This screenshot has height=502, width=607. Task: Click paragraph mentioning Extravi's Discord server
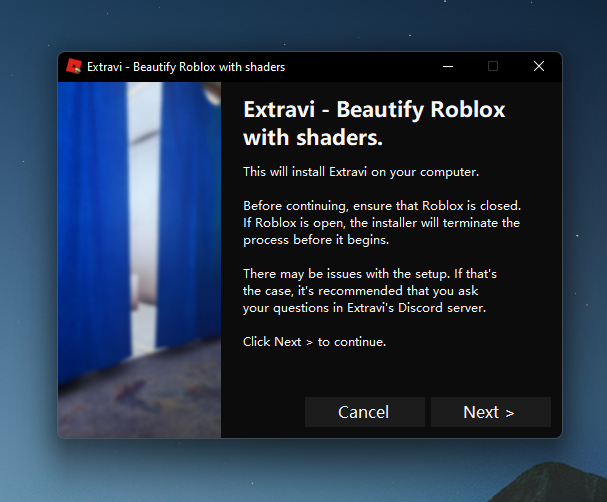(x=370, y=291)
